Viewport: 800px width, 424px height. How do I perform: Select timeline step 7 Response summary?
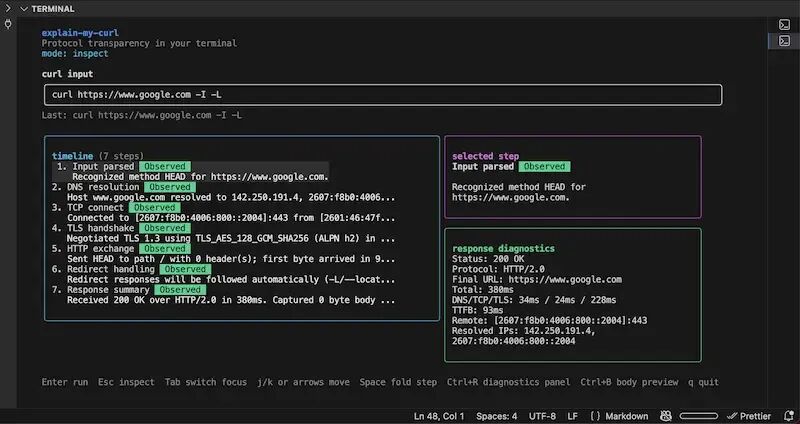(x=223, y=295)
